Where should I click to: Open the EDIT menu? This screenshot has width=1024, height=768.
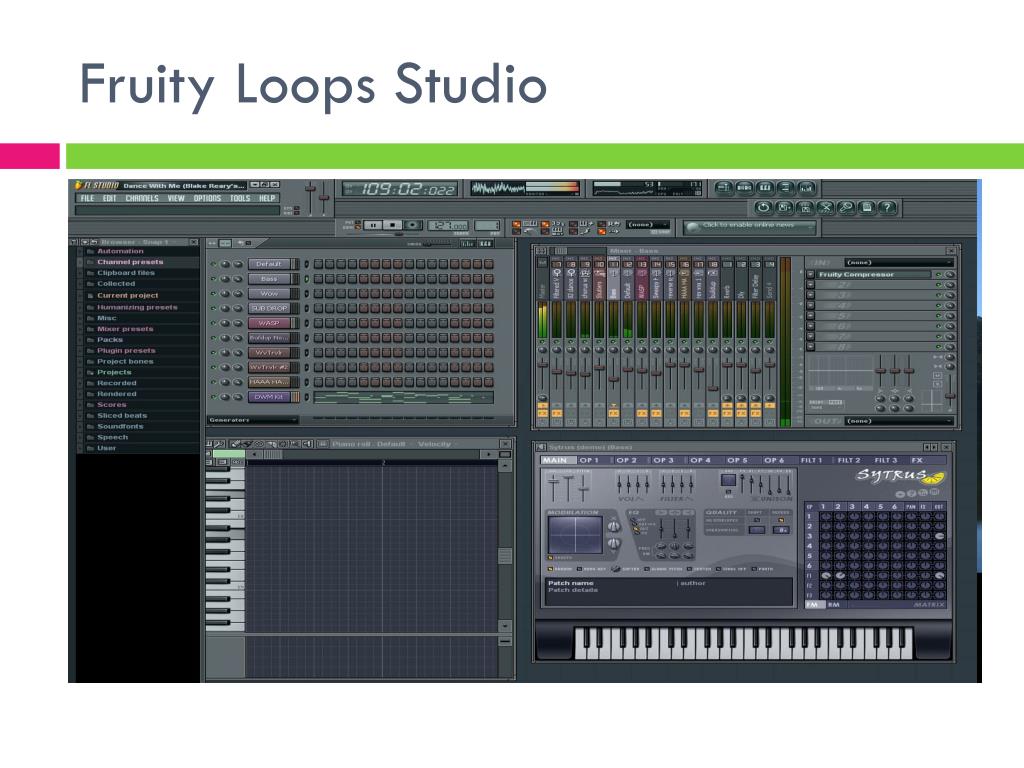click(x=110, y=198)
